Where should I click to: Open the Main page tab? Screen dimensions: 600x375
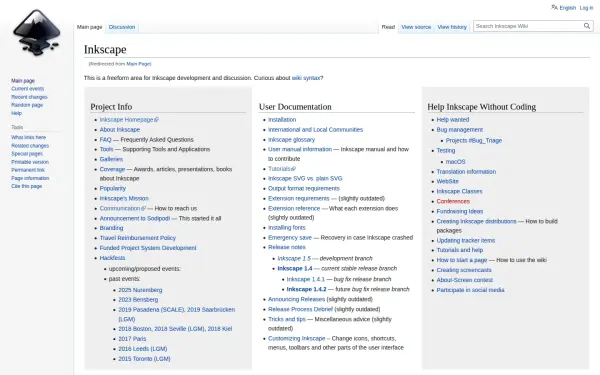pyautogui.click(x=90, y=27)
